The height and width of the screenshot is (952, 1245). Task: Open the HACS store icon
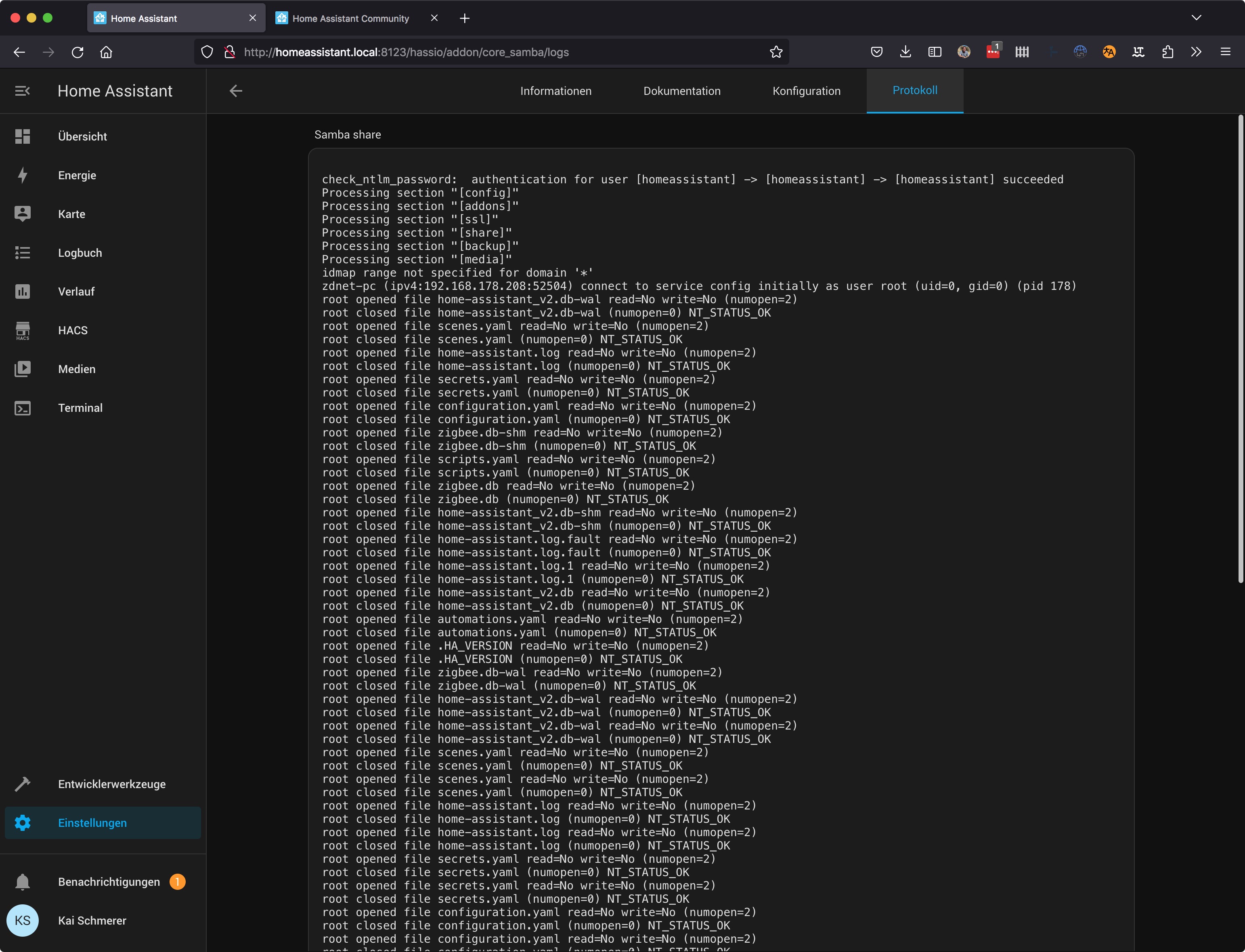click(x=22, y=330)
